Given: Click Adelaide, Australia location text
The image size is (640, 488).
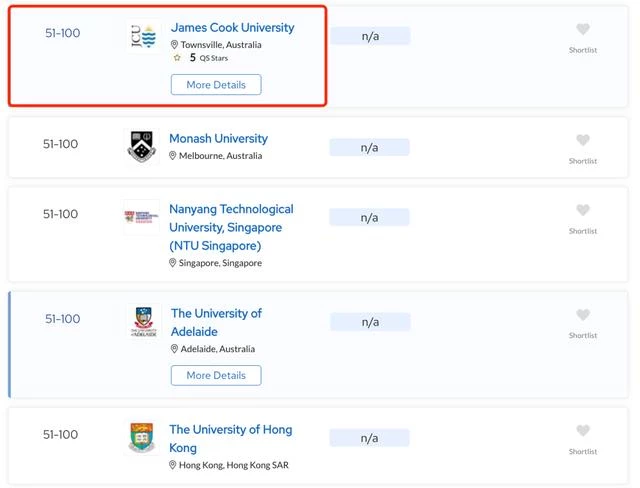Looking at the screenshot, I should (218, 349).
